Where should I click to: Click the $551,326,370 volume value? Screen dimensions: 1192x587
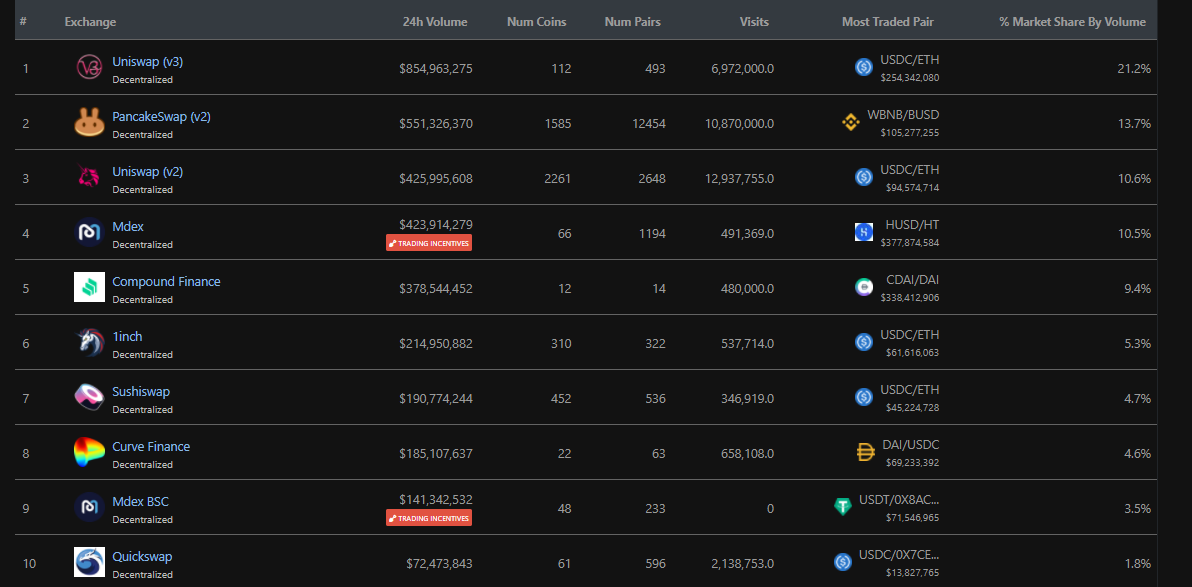click(x=436, y=123)
